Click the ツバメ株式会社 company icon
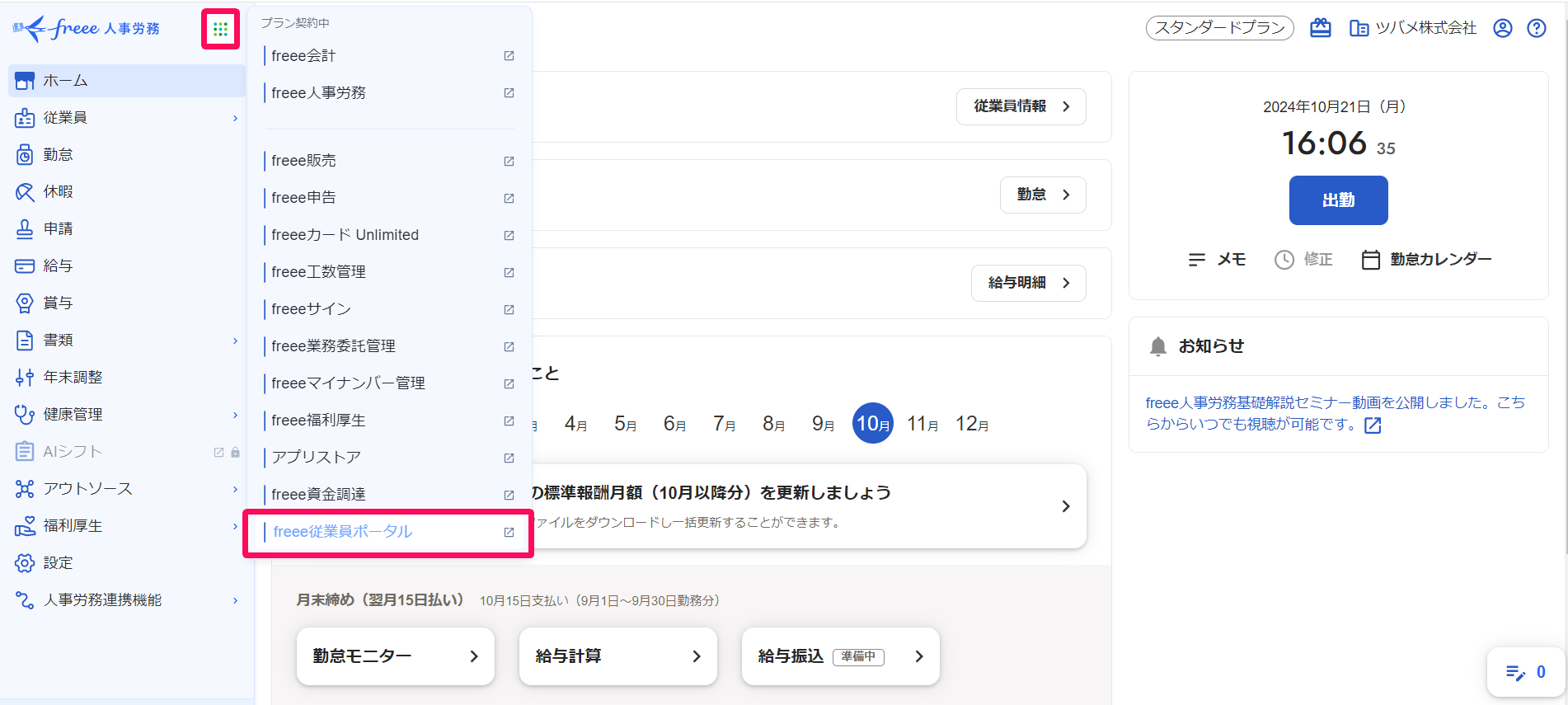 (1359, 28)
